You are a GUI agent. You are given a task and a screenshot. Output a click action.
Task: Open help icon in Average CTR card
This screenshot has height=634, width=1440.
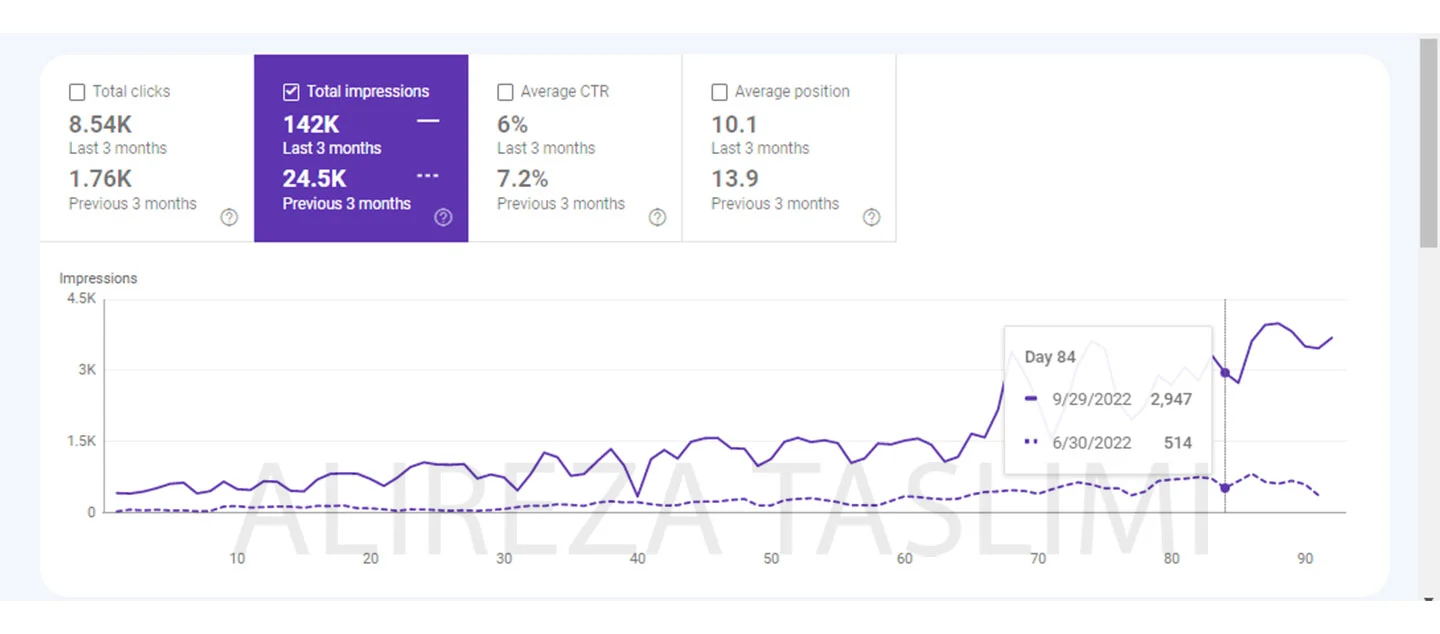657,217
